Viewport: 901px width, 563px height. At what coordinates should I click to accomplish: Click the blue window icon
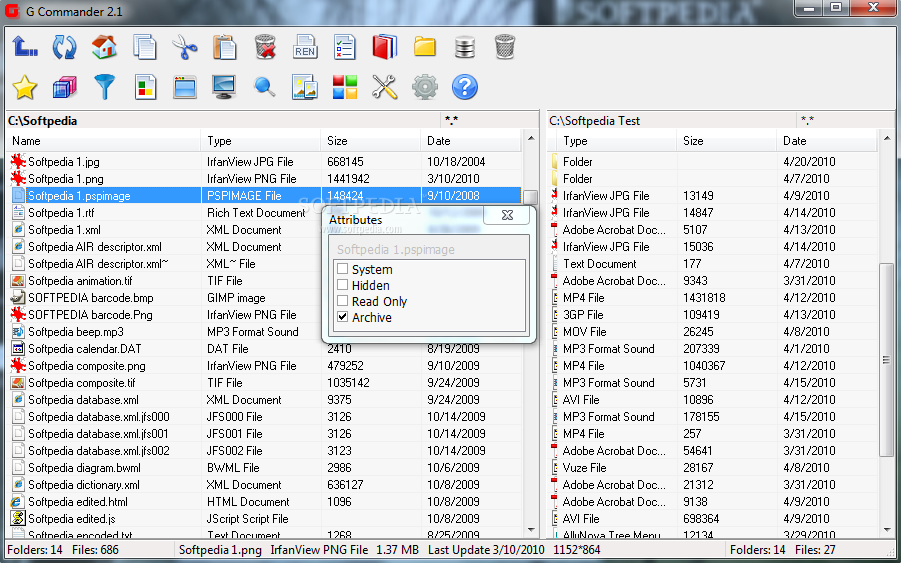(184, 87)
